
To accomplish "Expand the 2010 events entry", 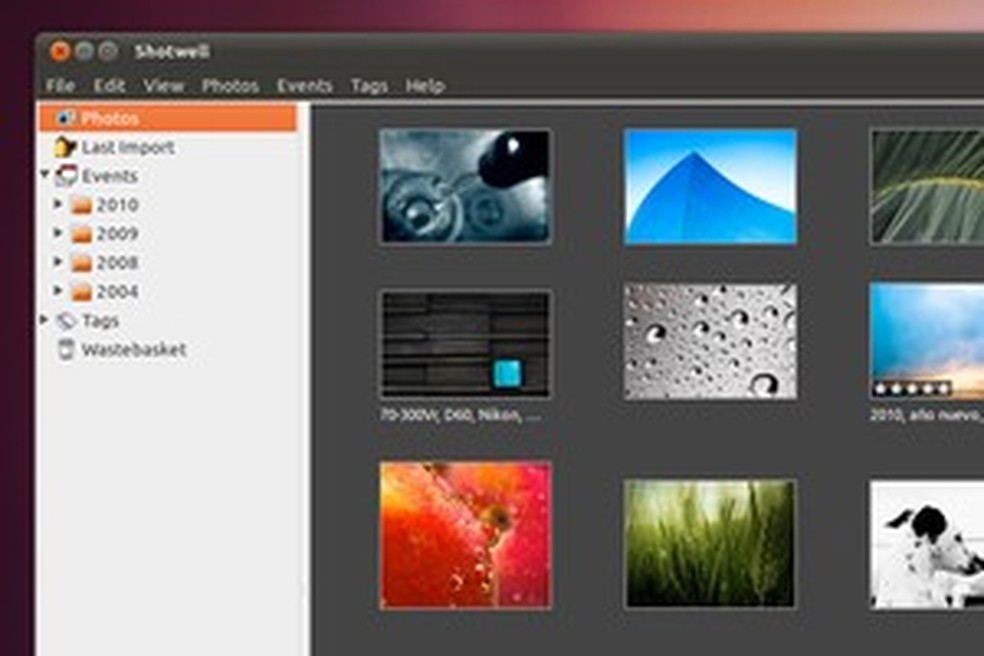I will click(x=57, y=205).
